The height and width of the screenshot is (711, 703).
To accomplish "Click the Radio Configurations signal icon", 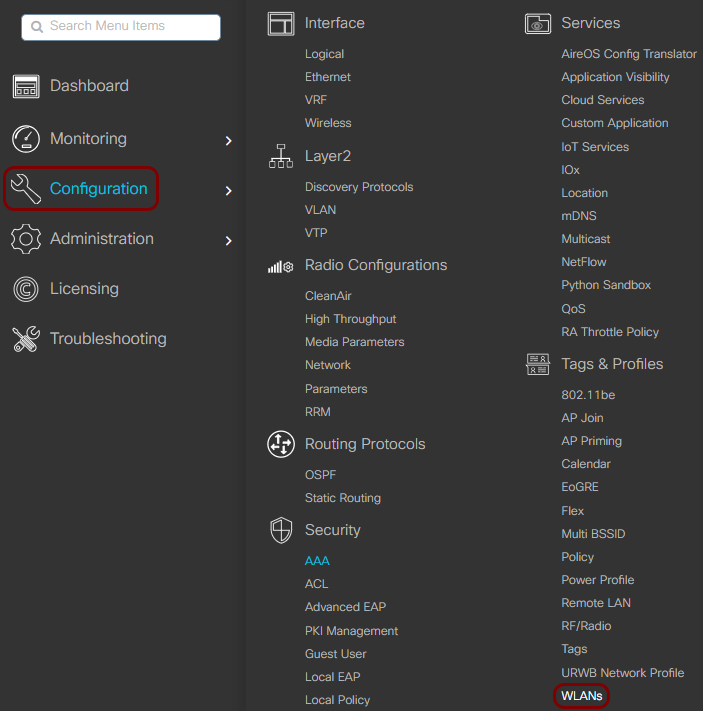I will (281, 267).
